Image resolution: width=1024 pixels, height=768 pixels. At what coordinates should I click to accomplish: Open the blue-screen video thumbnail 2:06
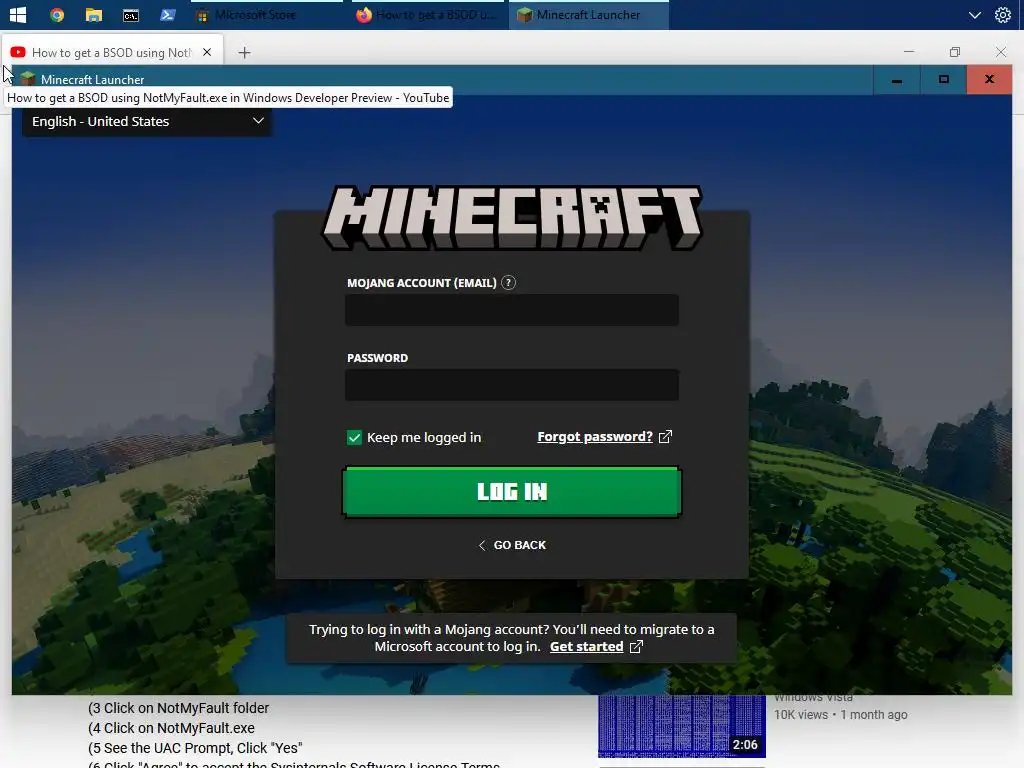[682, 726]
